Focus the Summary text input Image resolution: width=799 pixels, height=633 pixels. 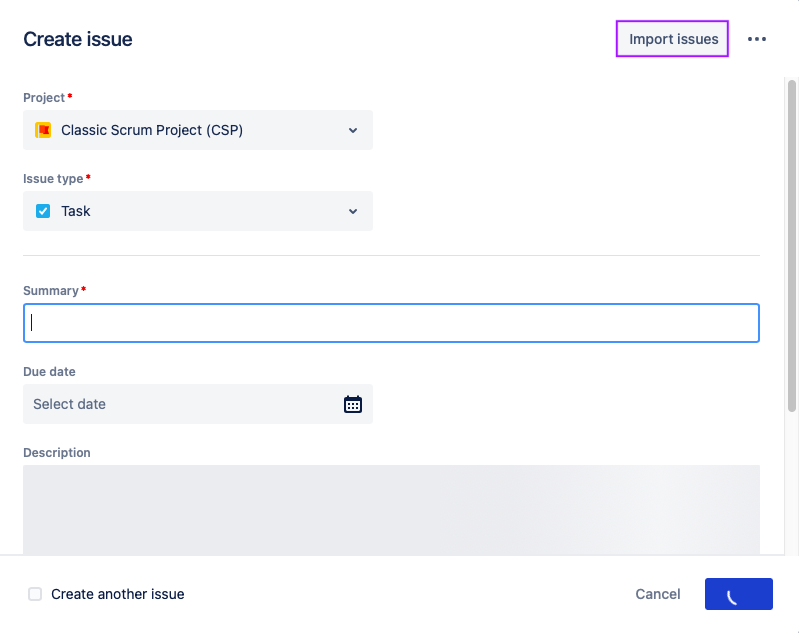click(x=391, y=323)
